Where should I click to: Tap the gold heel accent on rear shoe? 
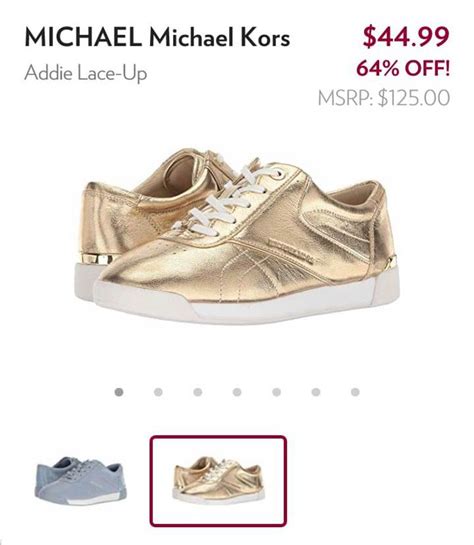tap(97, 259)
